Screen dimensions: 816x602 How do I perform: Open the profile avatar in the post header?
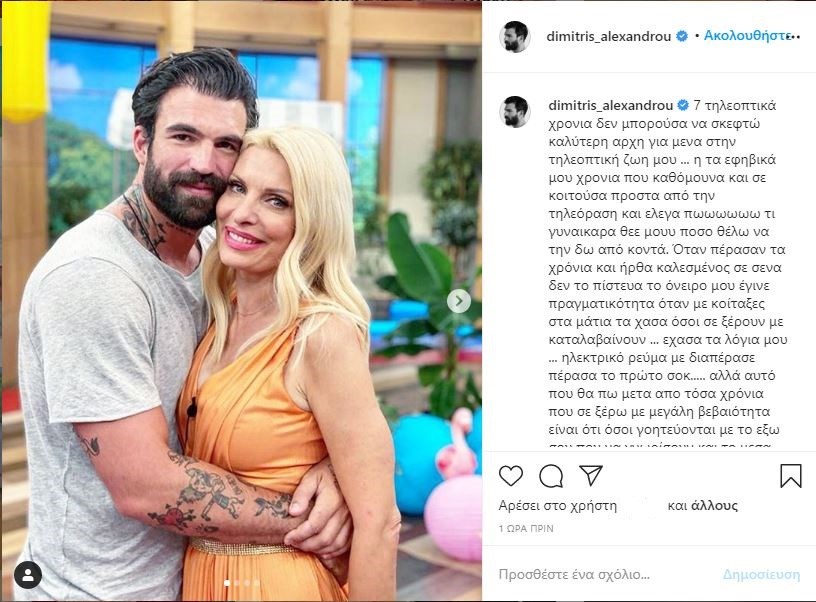point(514,36)
